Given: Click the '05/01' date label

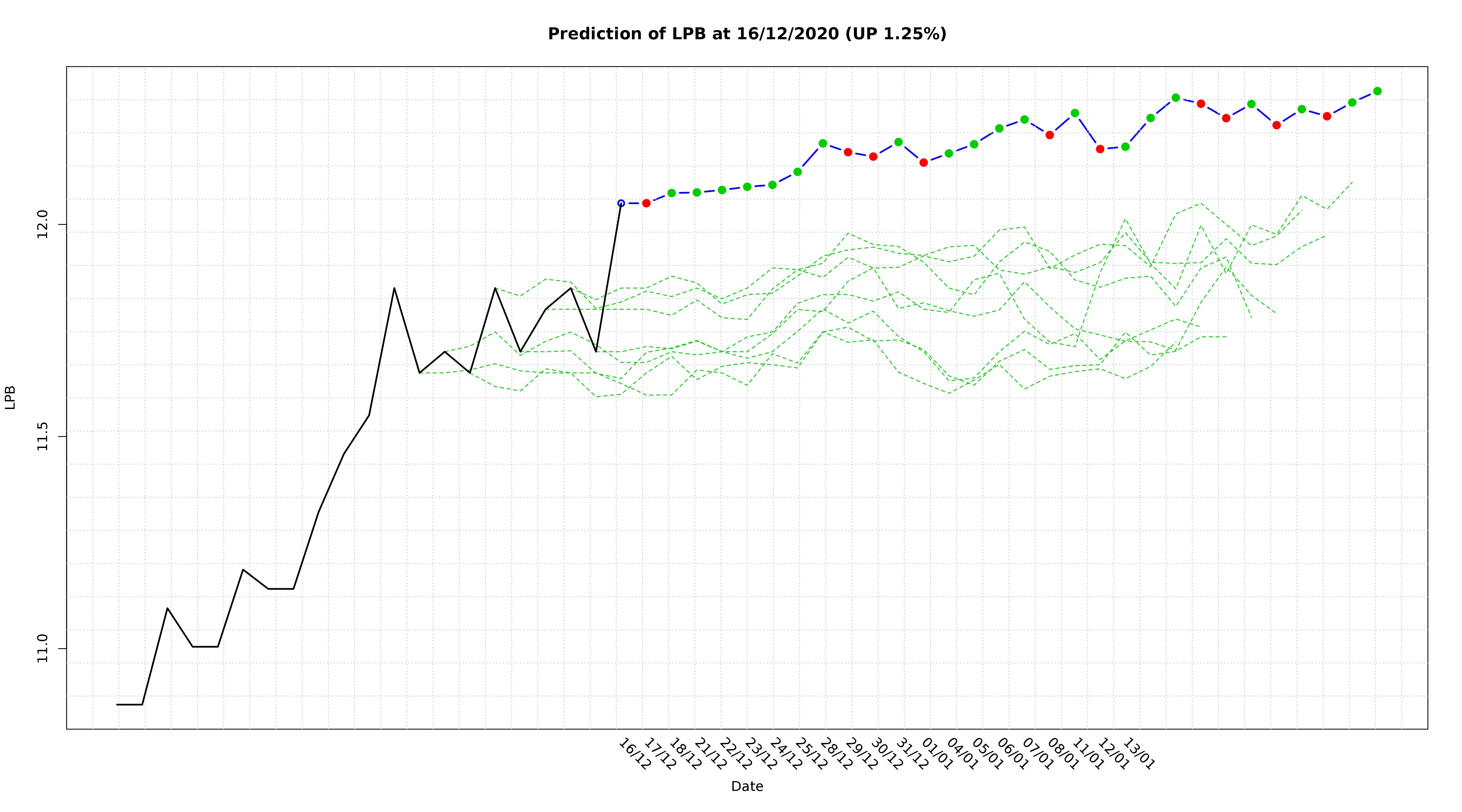Looking at the screenshot, I should (988, 754).
